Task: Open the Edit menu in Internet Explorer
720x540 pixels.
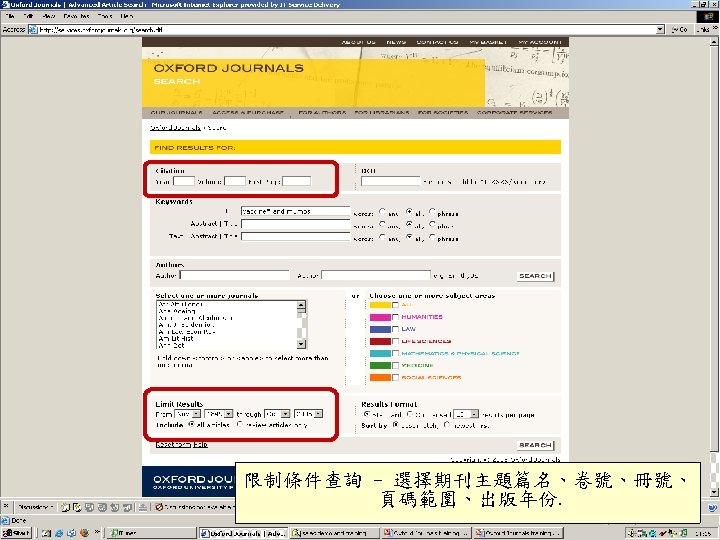Action: pos(28,16)
